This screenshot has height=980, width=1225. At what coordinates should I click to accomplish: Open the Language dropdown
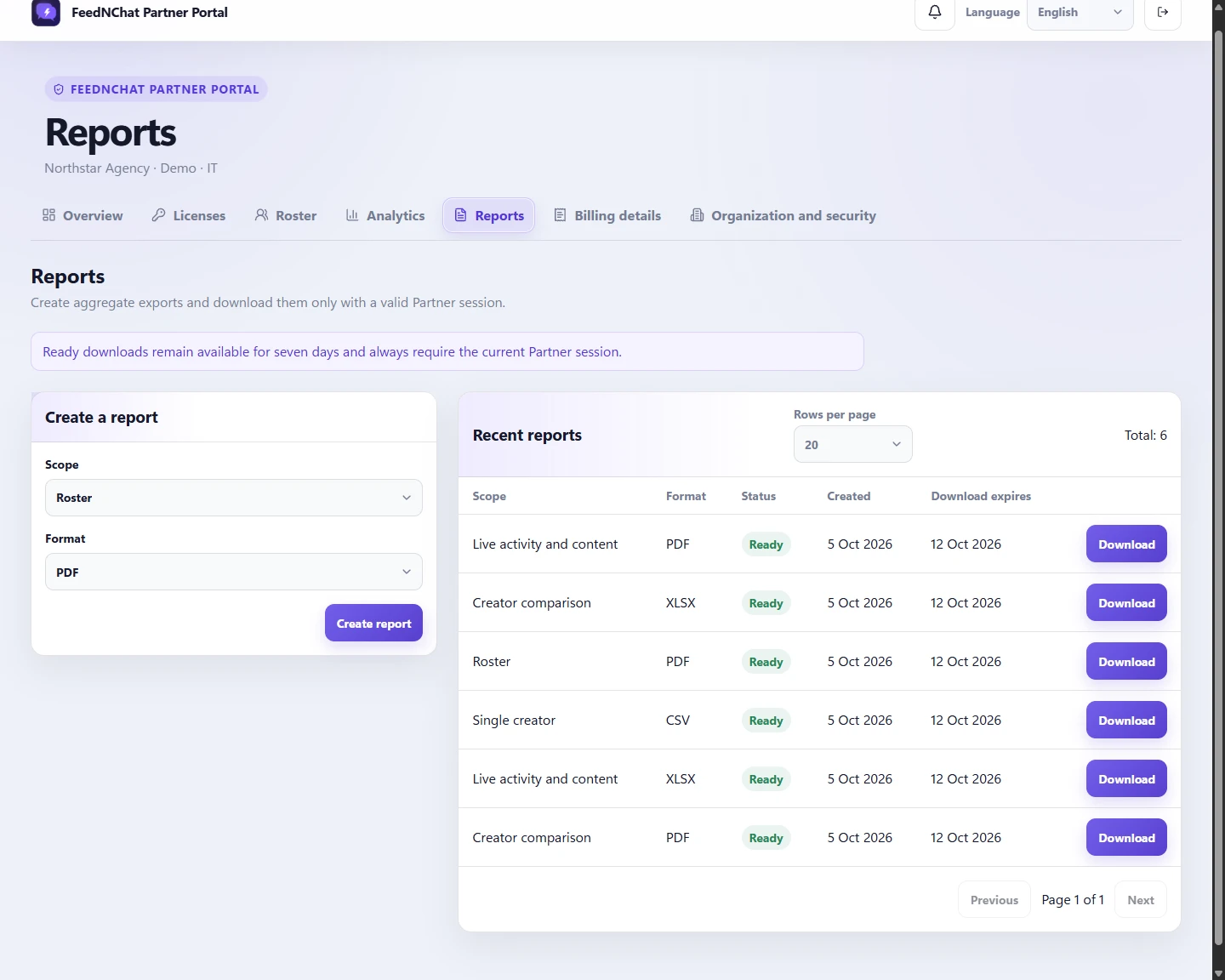[1080, 13]
